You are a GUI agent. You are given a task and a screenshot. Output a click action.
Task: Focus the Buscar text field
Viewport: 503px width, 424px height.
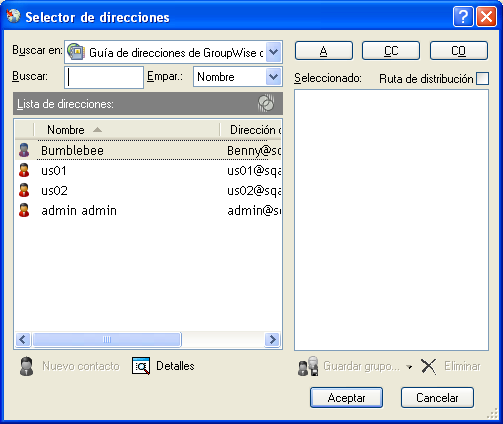coord(104,77)
